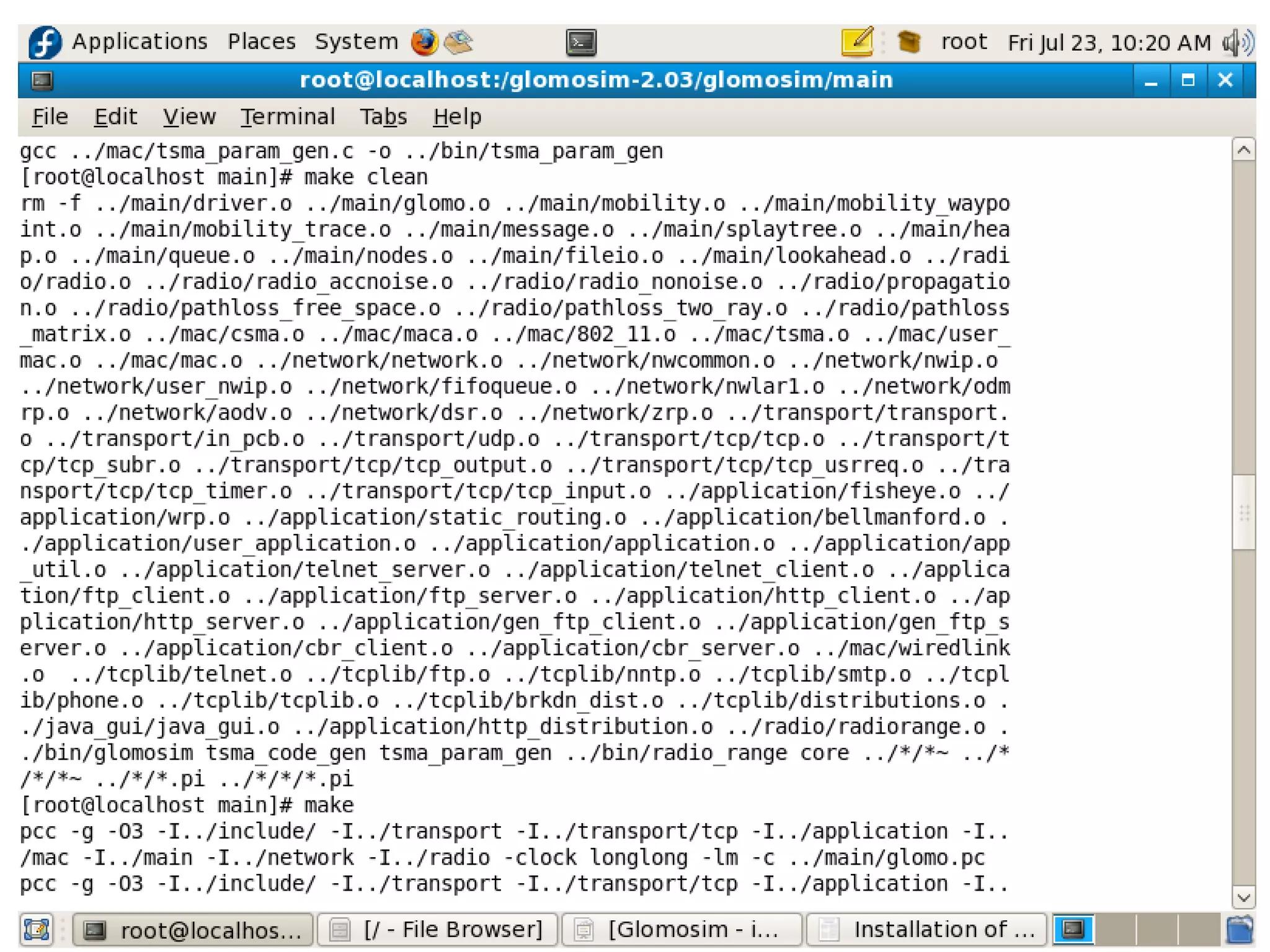
Task: Click the package updater box icon
Action: pos(908,42)
